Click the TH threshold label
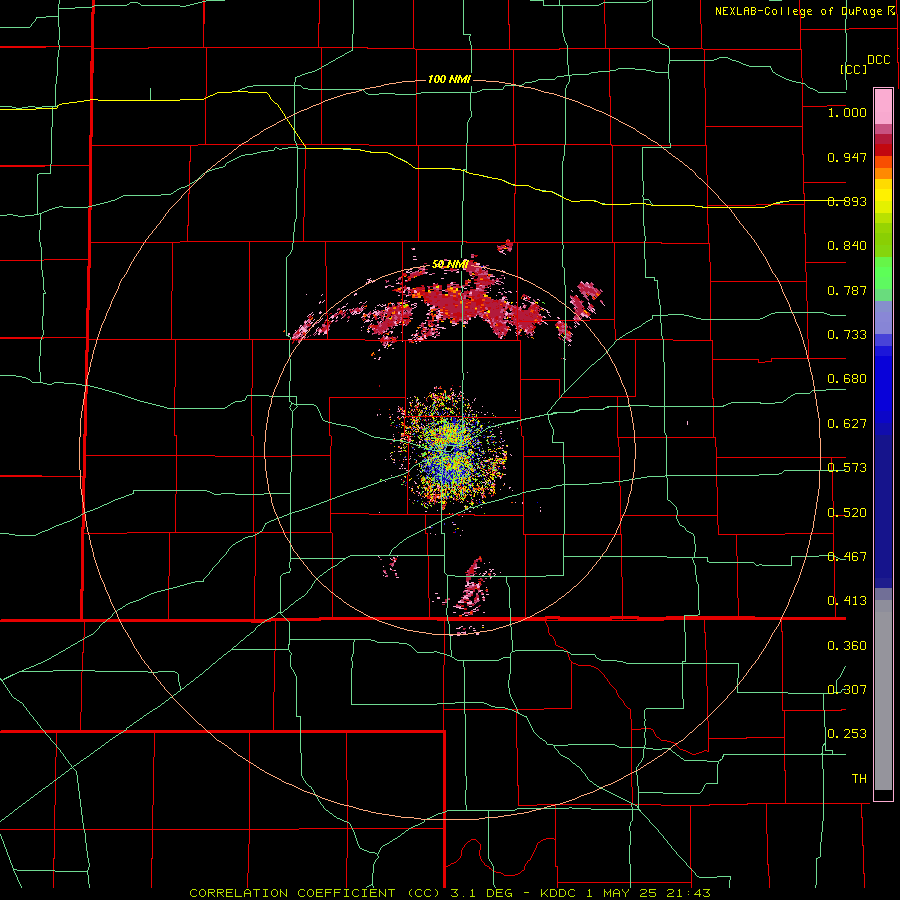Viewport: 900px width, 900px height. coord(859,779)
